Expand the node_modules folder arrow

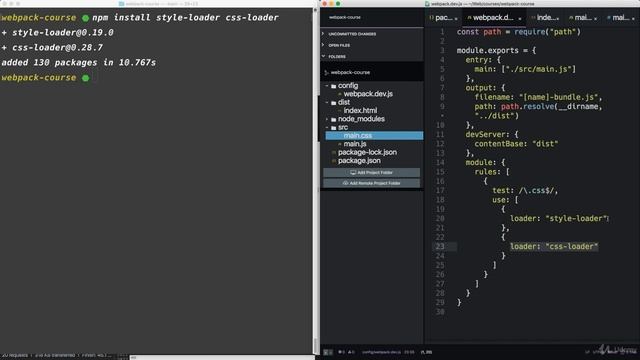pyautogui.click(x=327, y=119)
